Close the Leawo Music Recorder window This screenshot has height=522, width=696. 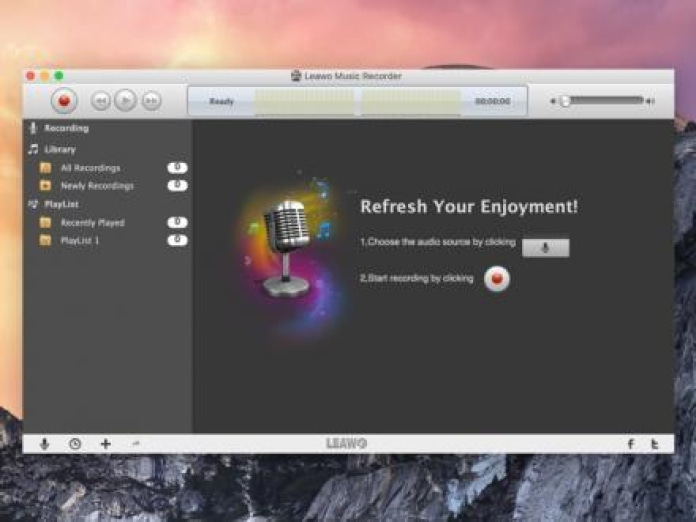31,76
